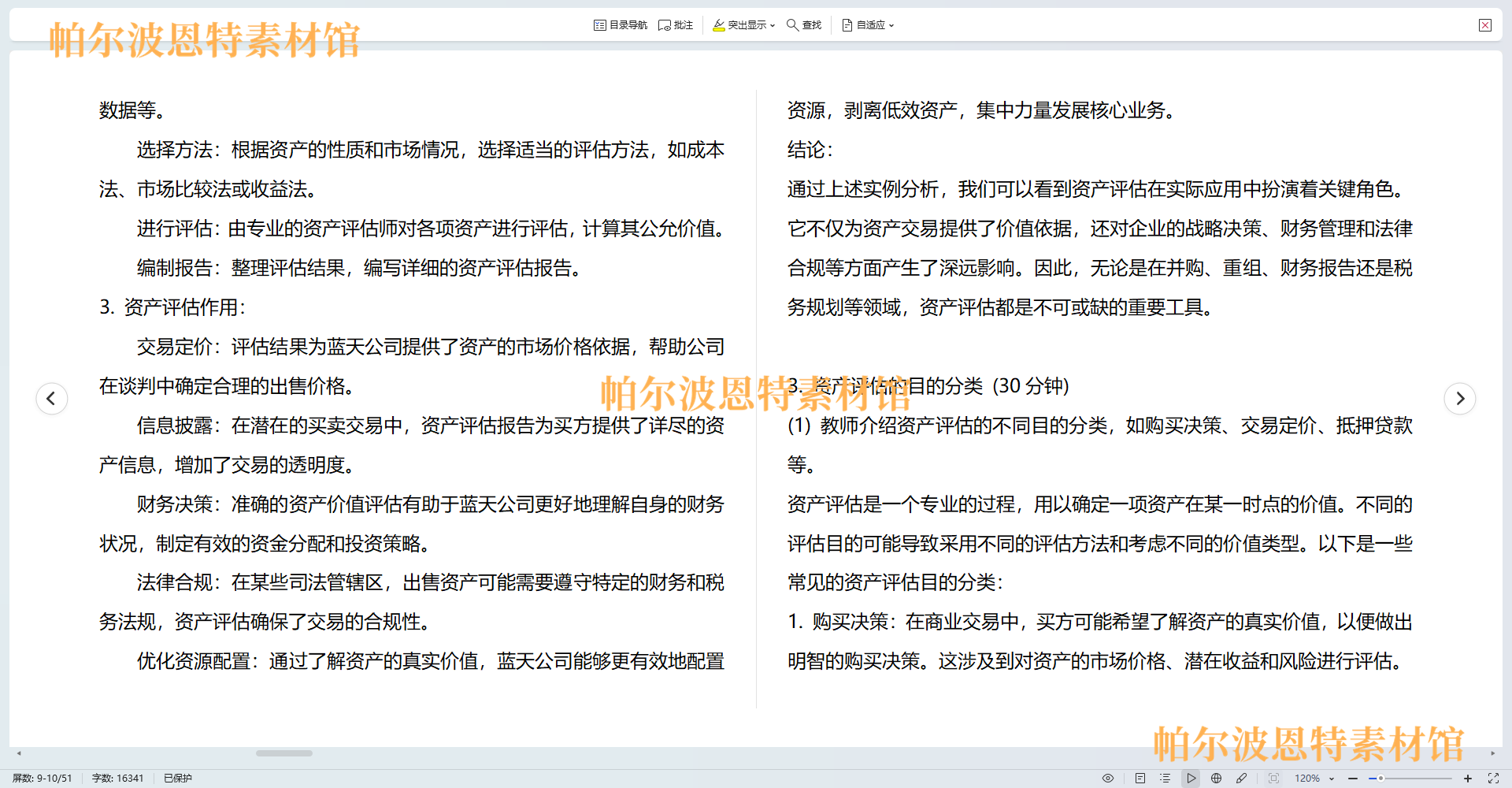Click the heading '3. 资产评估作用:'
This screenshot has width=1512, height=788.
pos(172,307)
